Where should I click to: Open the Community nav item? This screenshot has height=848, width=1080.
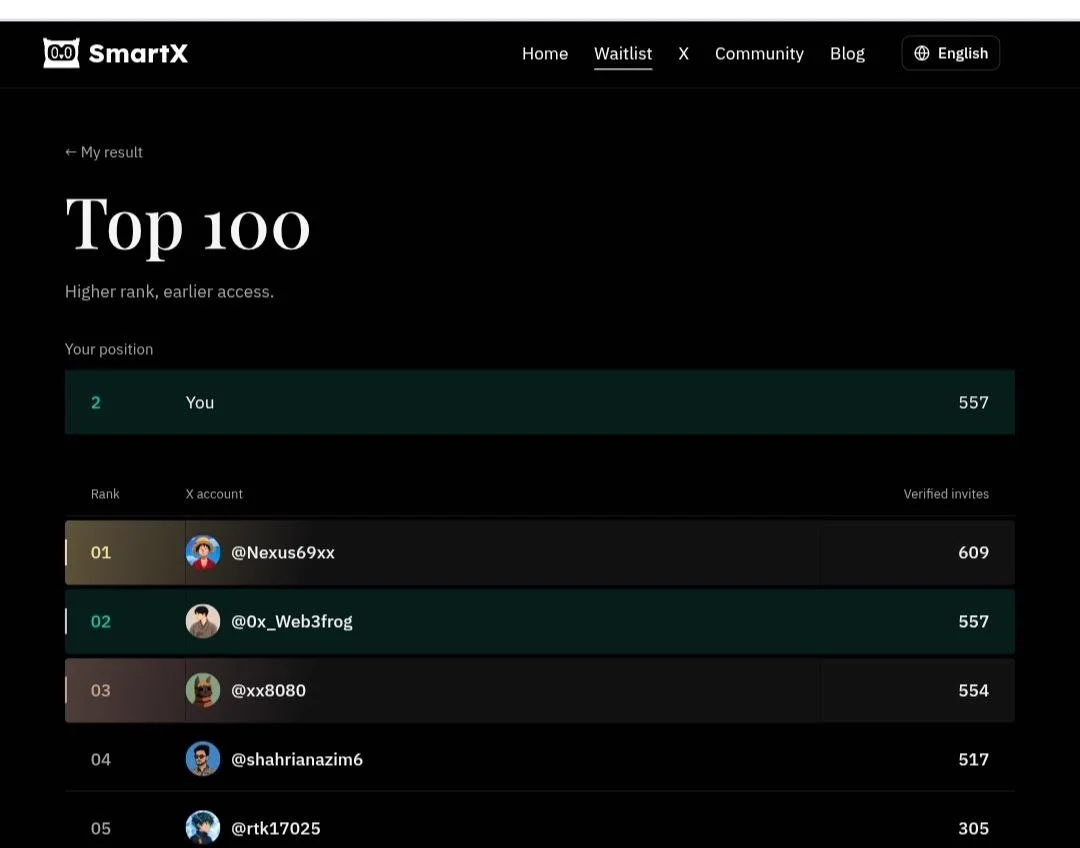(x=759, y=54)
